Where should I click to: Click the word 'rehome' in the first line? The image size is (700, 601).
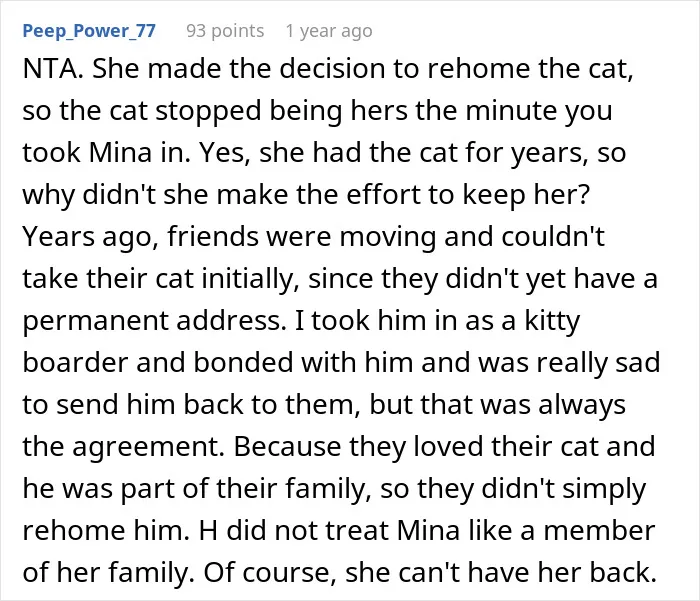[478, 69]
